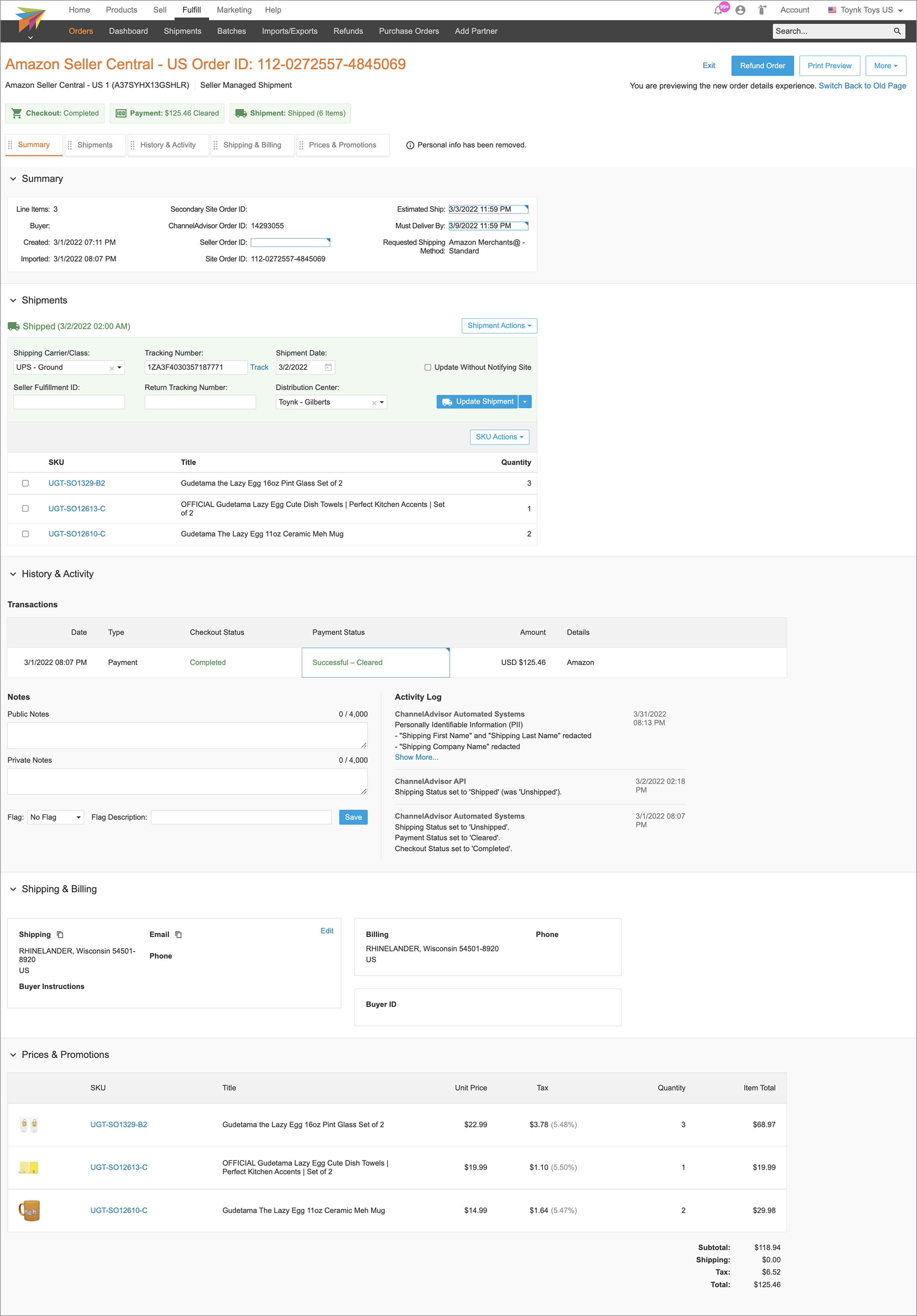Open the Flag dropdown showing No Flag
Viewport: 917px width, 1316px height.
pyautogui.click(x=56, y=817)
